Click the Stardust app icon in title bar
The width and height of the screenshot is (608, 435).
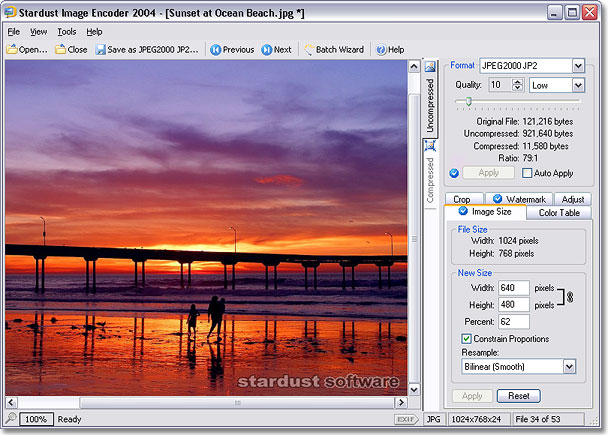tap(10, 12)
